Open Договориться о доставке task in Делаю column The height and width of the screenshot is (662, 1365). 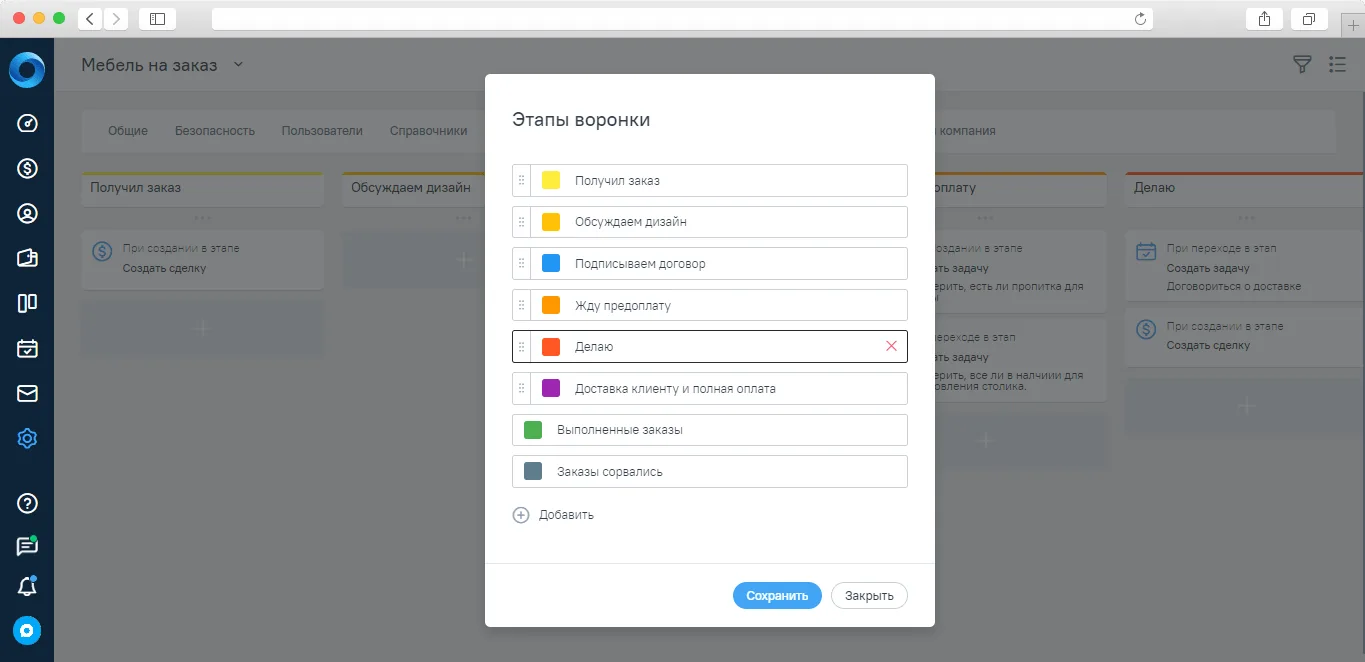pyautogui.click(x=1245, y=267)
